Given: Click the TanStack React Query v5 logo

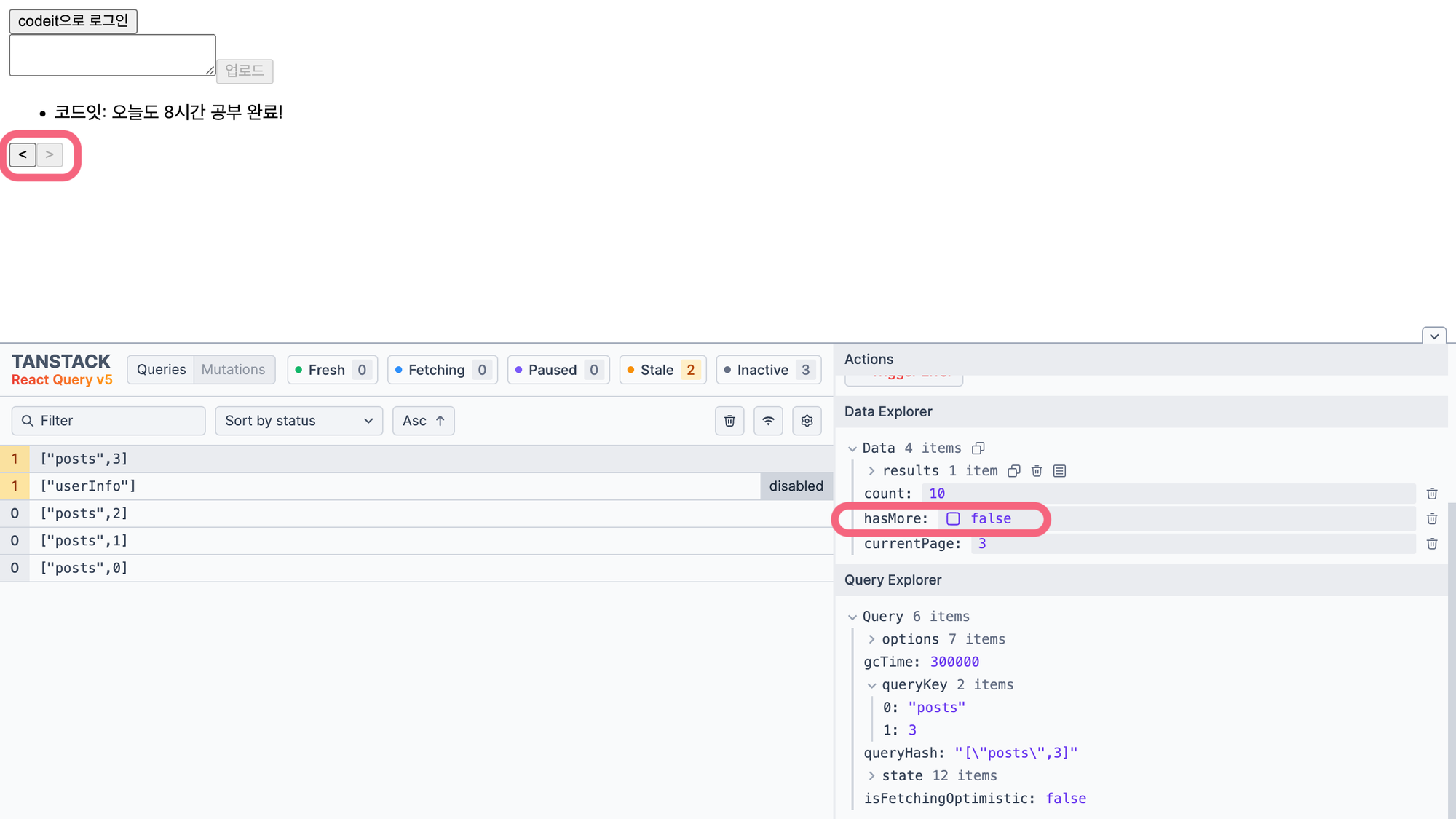Looking at the screenshot, I should (x=62, y=369).
